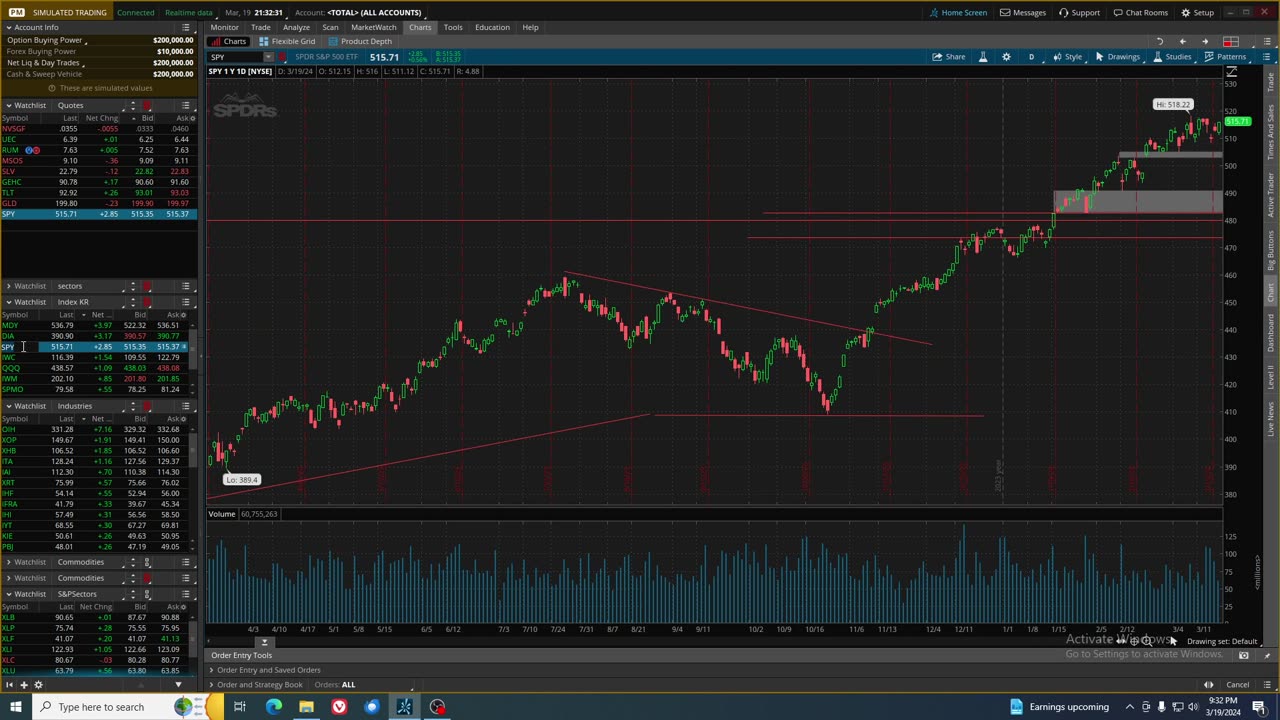Collapse the Order Entry Tools panel arrow
This screenshot has height=720, width=1280.
coord(265,643)
